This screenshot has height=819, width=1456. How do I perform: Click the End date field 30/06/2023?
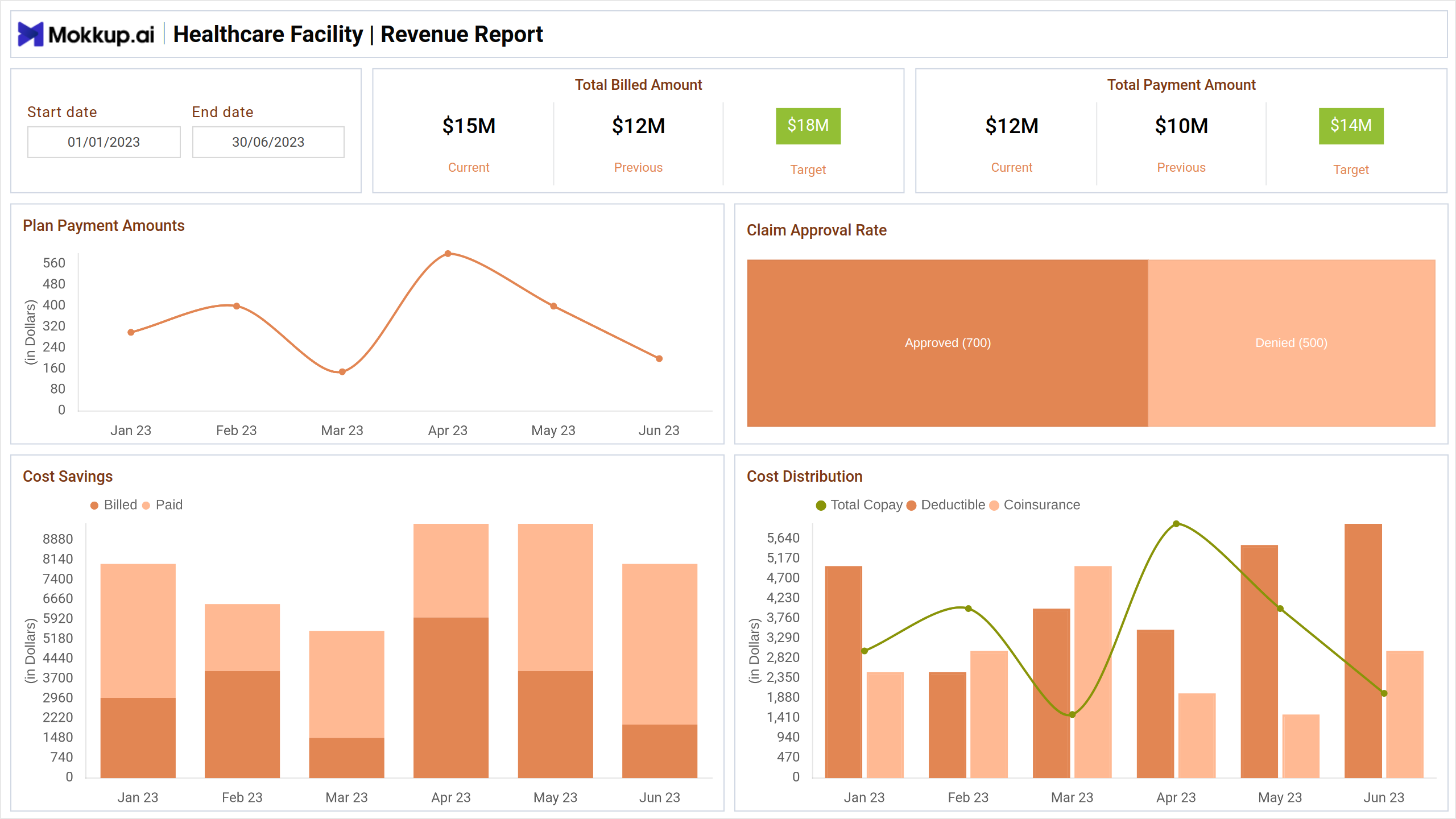tap(268, 142)
